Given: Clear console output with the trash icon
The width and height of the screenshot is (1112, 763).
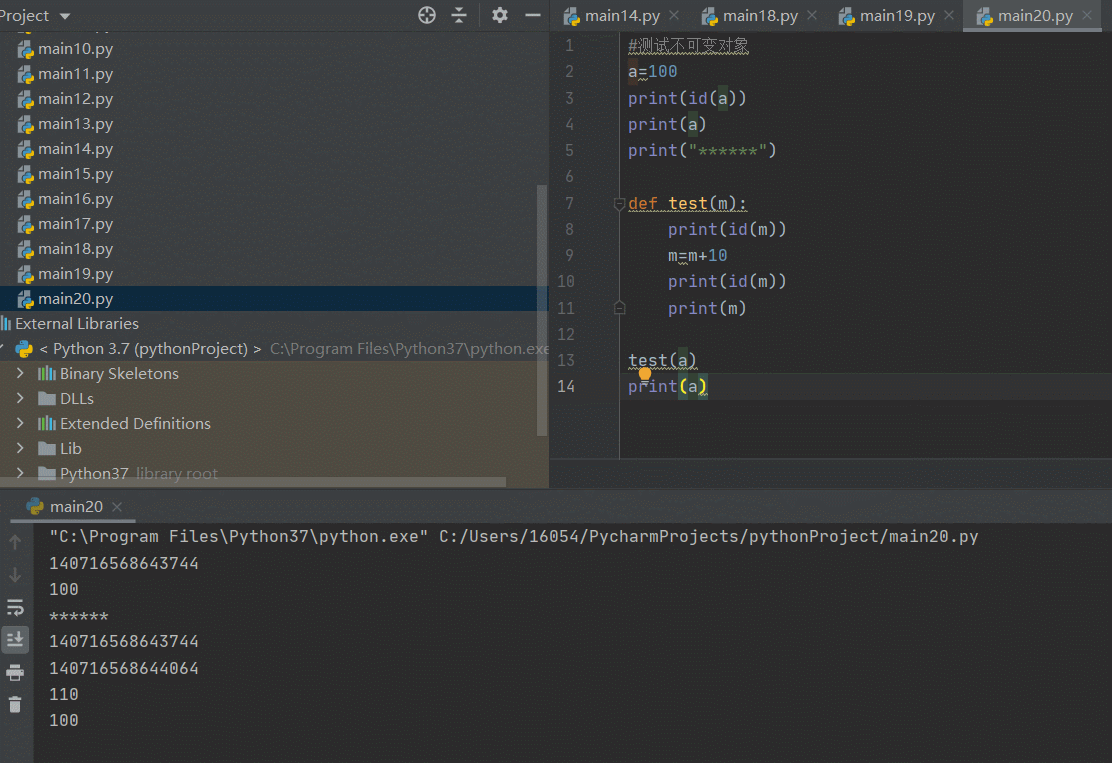Looking at the screenshot, I should [15, 704].
